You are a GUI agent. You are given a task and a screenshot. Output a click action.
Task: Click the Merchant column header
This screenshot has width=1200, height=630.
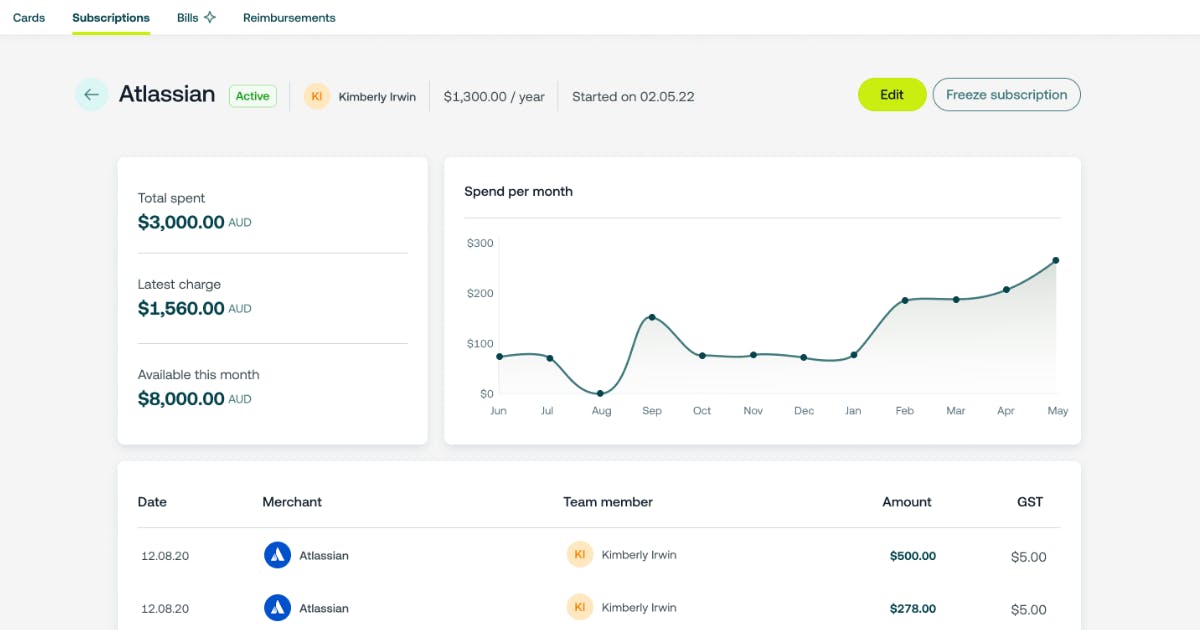(x=292, y=501)
